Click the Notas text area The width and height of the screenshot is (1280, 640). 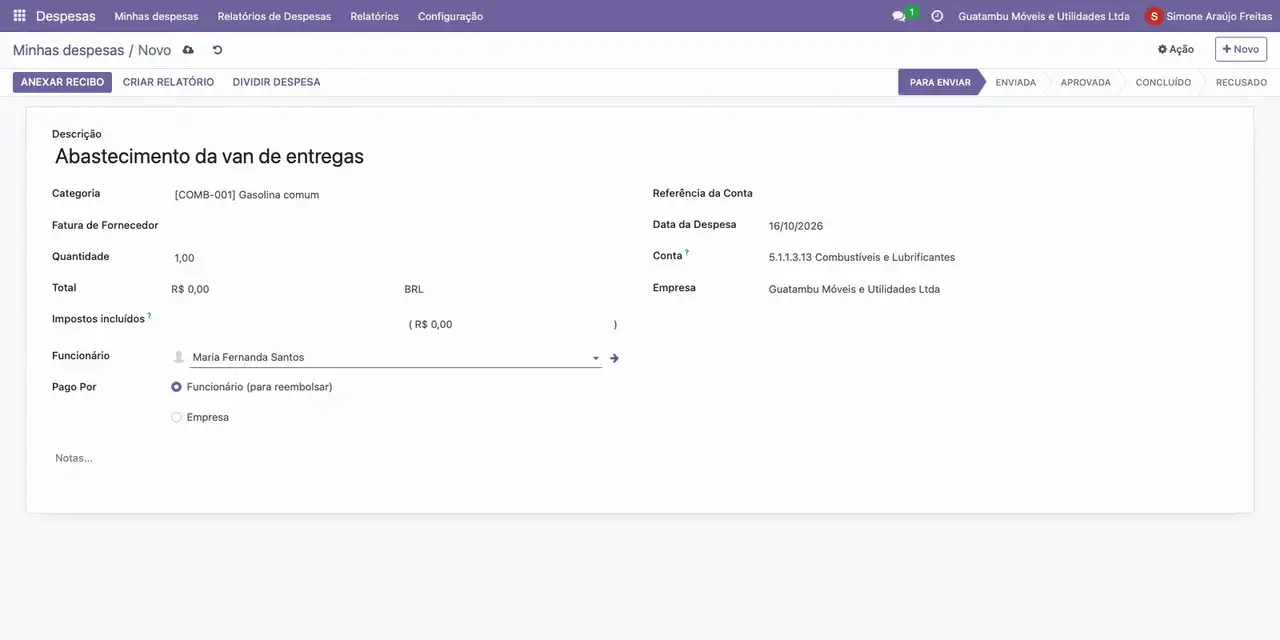pyautogui.click(x=640, y=458)
